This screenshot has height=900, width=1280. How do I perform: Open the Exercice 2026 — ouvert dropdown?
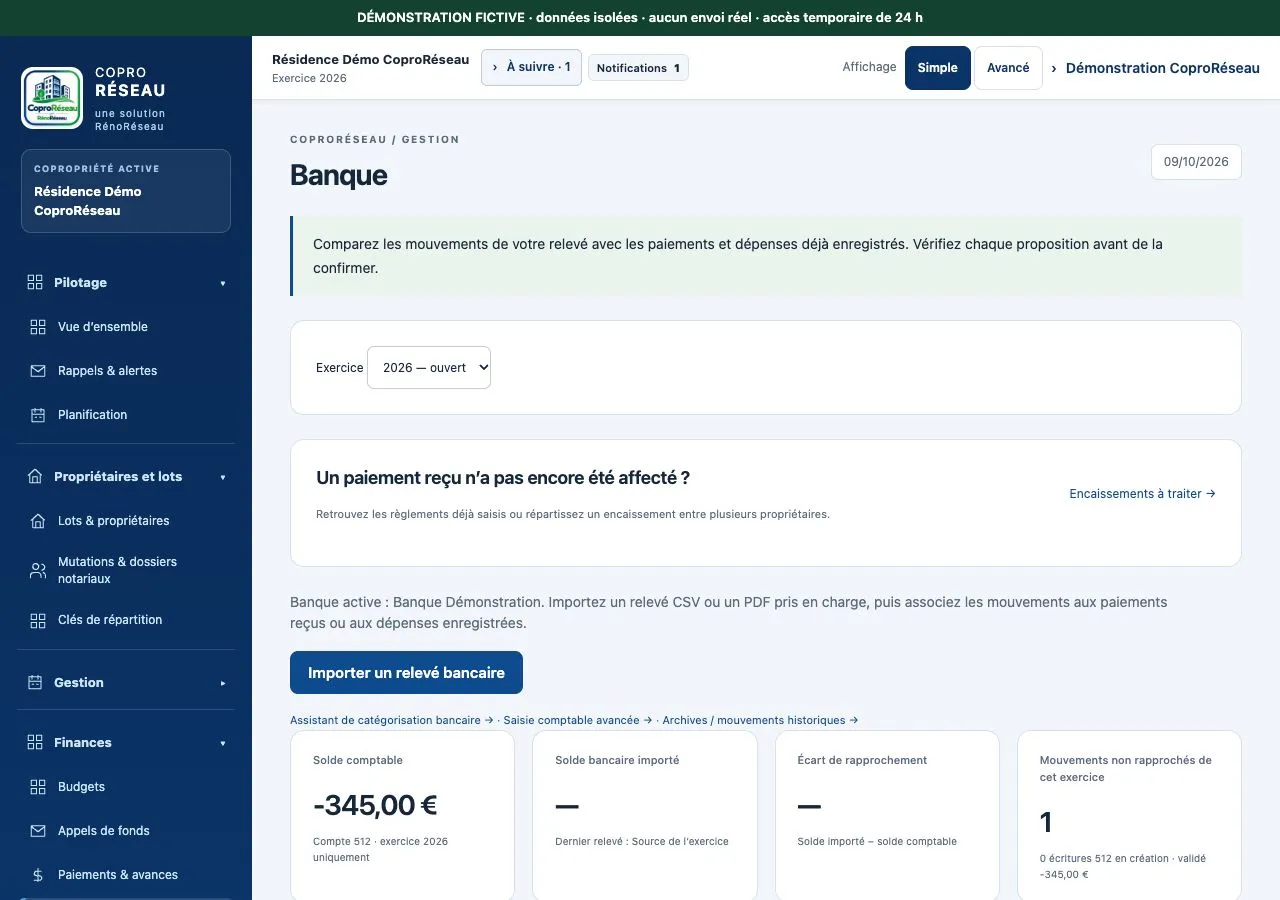429,368
